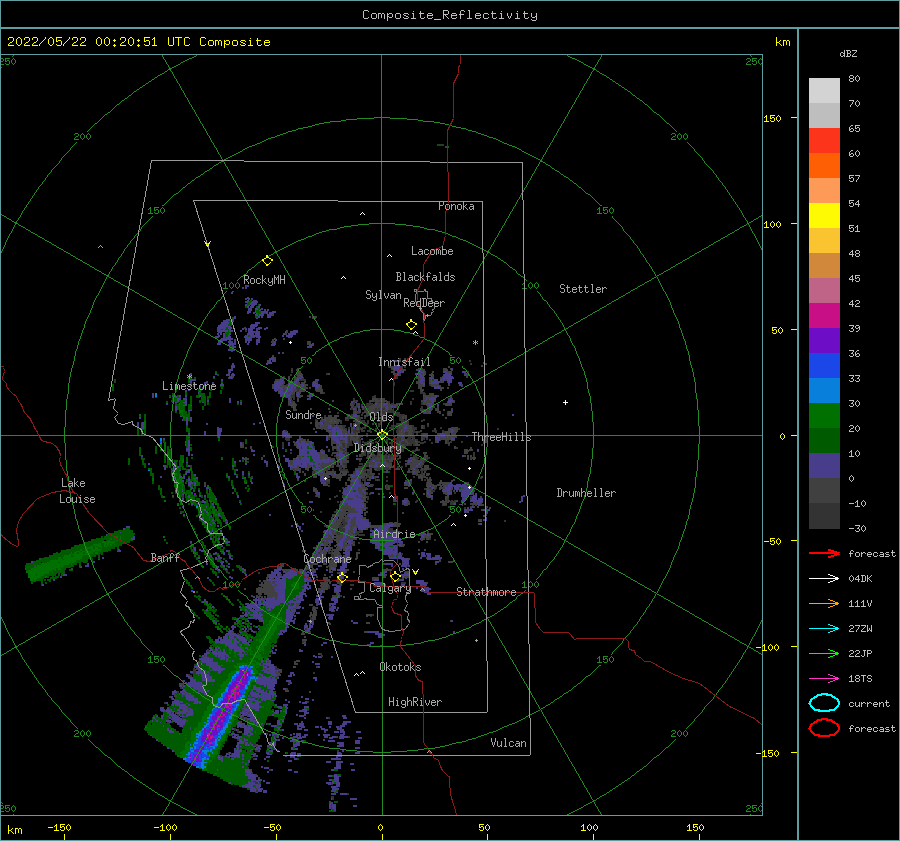Click the ThreeHills label
900x841 pixels.
point(502,437)
